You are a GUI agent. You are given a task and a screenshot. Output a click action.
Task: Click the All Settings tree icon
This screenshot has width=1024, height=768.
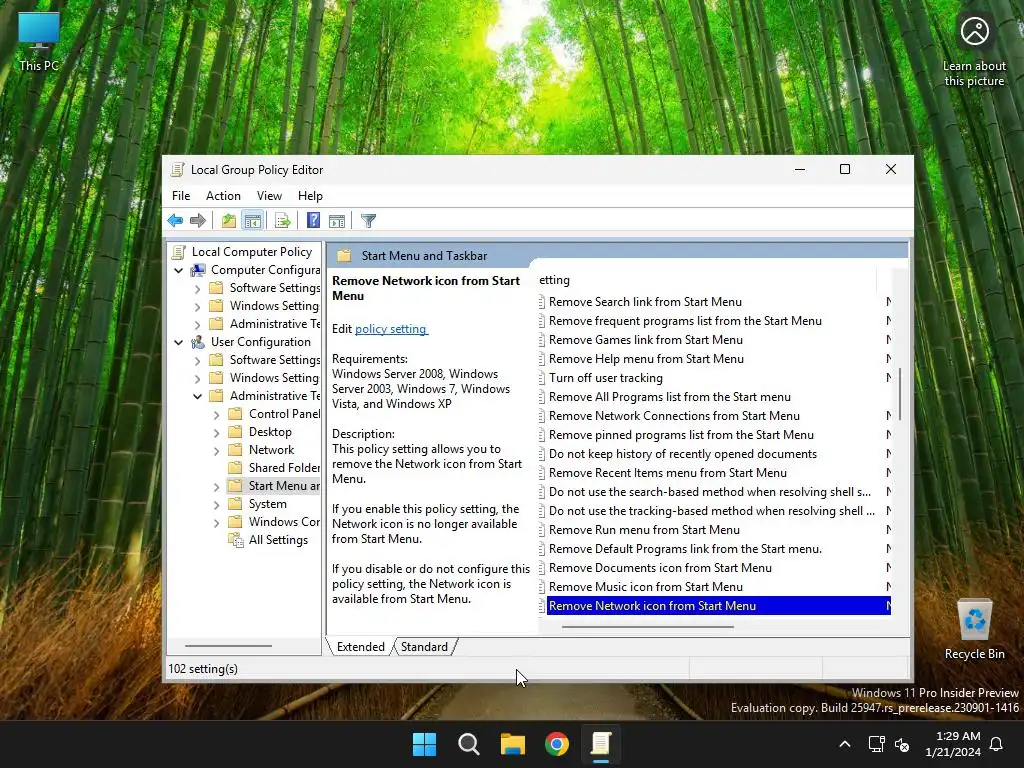point(236,540)
